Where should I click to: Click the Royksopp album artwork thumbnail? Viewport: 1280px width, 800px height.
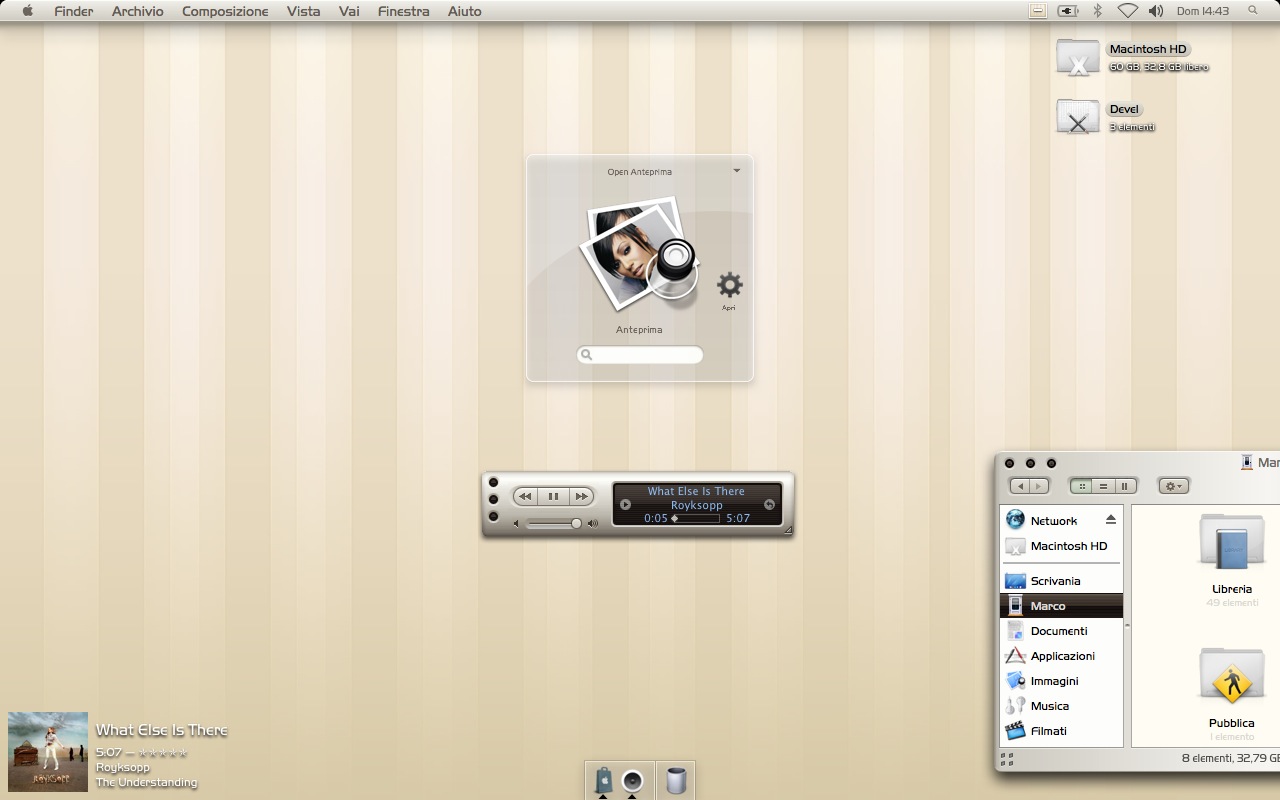tap(48, 752)
